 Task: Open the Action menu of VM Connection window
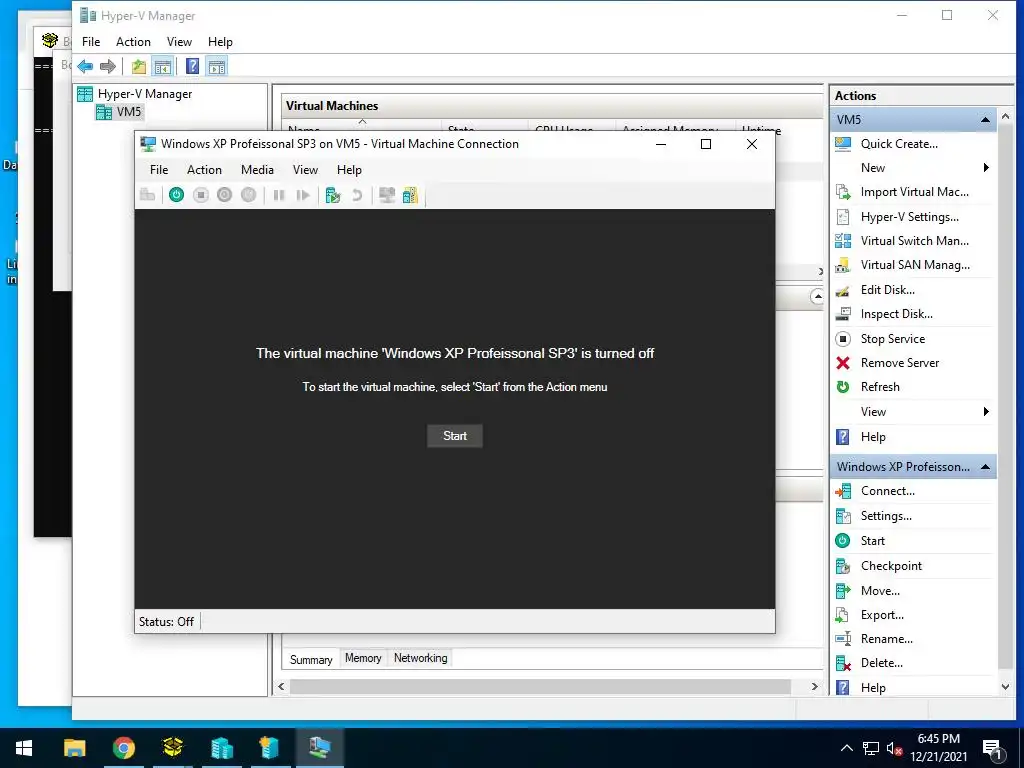click(x=204, y=170)
